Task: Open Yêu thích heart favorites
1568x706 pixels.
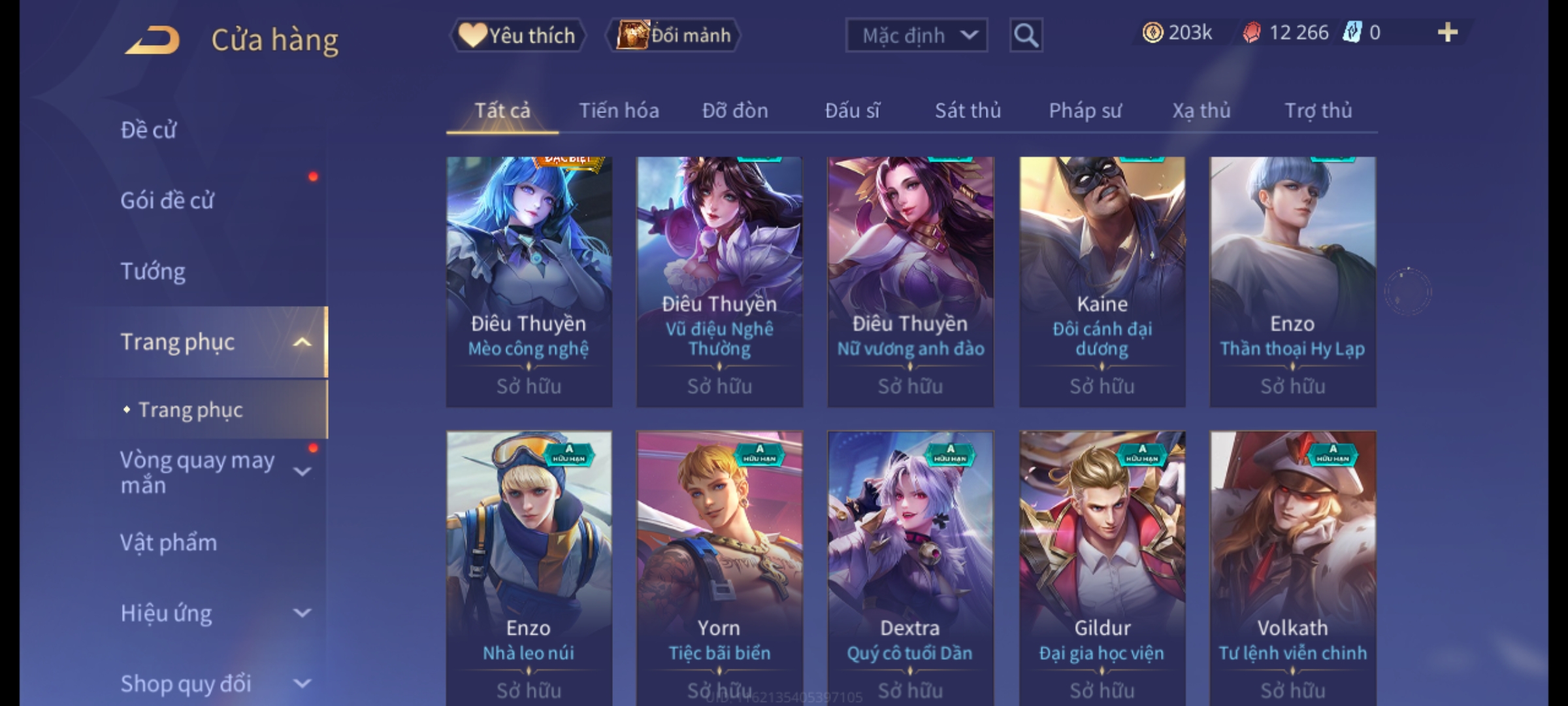Action: 517,35
